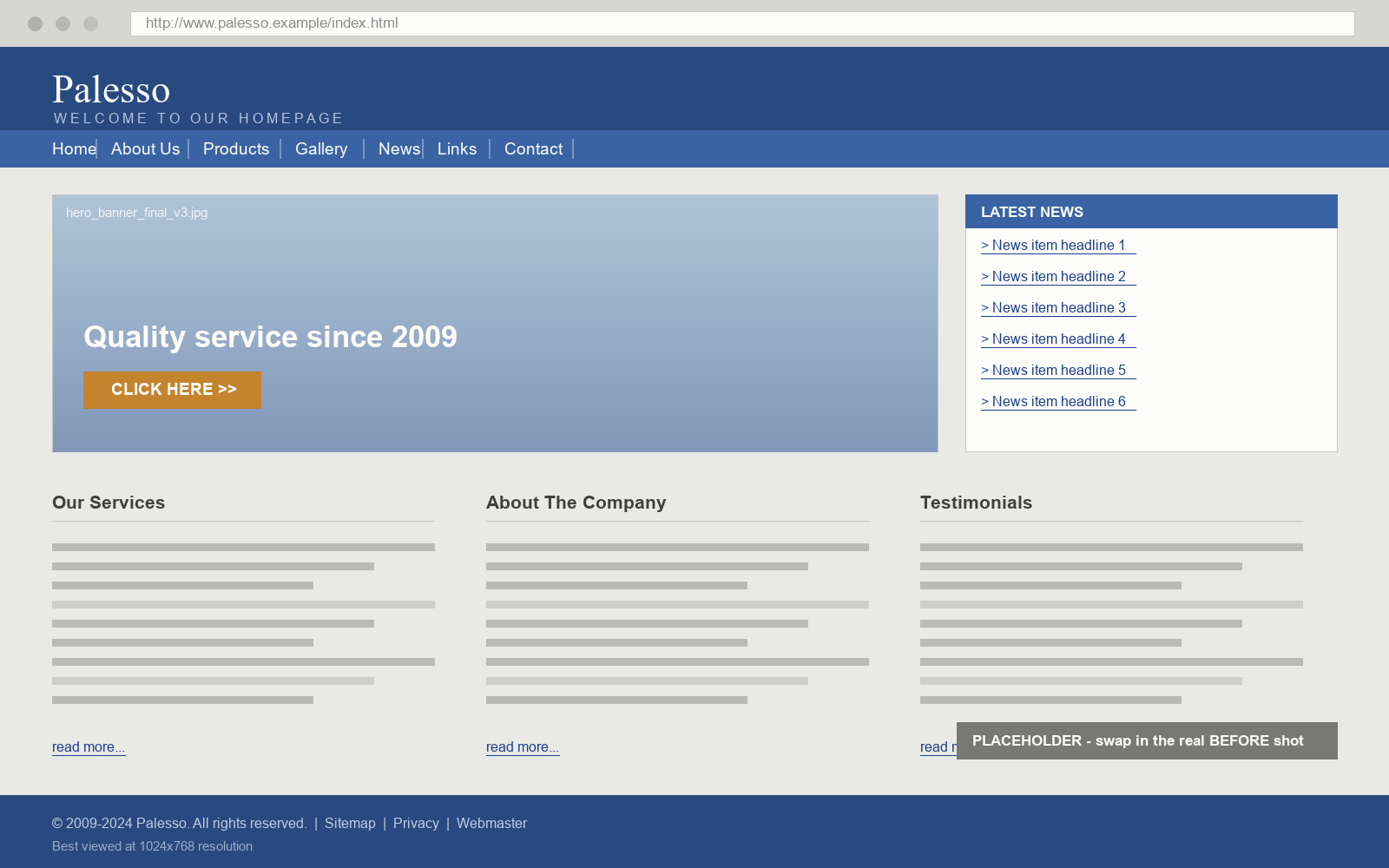Go to the Contact page
1389x868 pixels.
[533, 149]
